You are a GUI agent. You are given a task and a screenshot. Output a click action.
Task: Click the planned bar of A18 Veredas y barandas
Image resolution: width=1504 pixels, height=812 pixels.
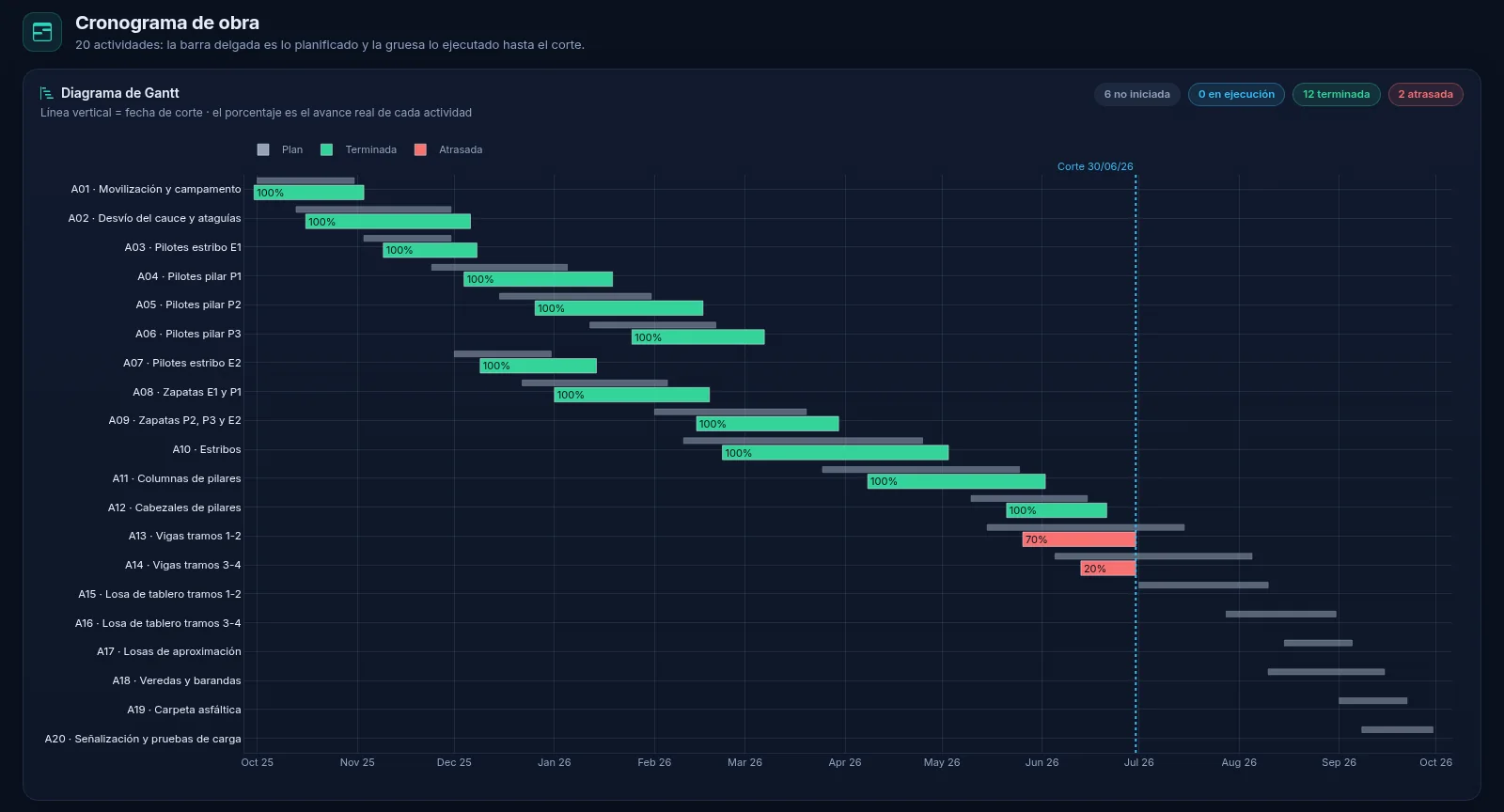tap(1325, 672)
